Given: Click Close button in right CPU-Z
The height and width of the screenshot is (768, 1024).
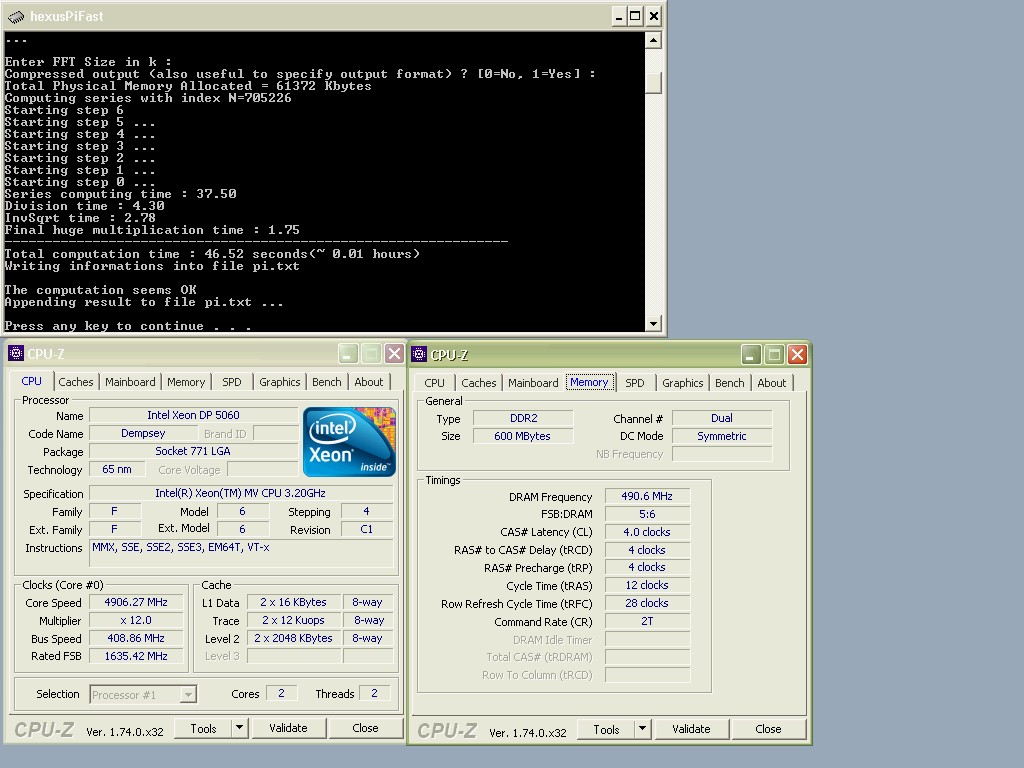Looking at the screenshot, I should click(768, 729).
